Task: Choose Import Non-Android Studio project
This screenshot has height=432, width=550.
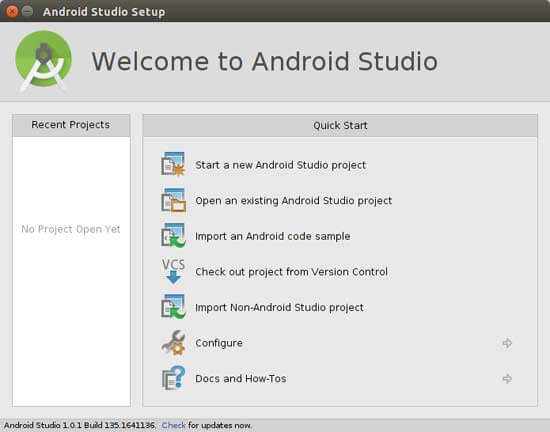Action: 279,308
